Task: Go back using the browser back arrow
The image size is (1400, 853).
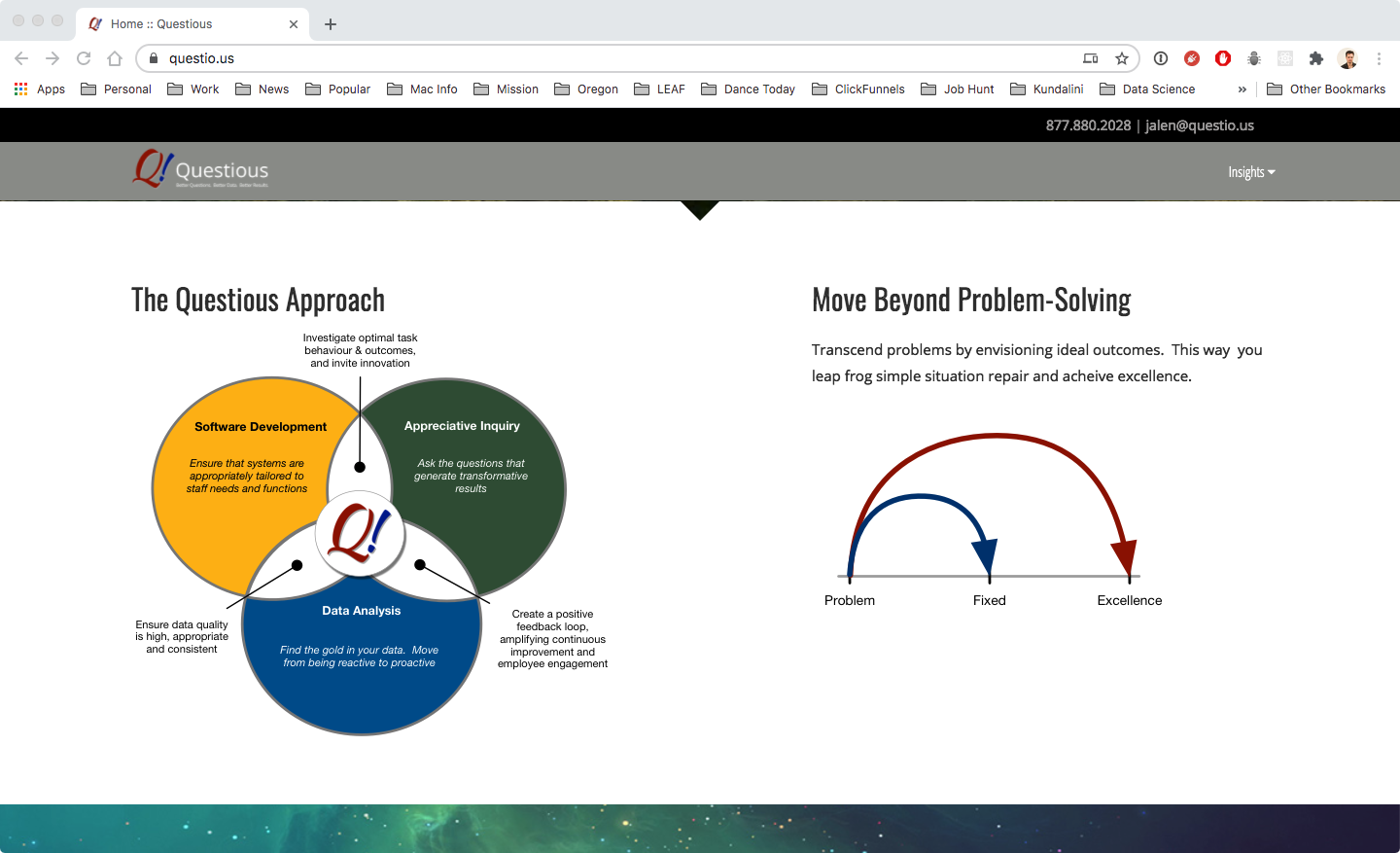Action: (x=21, y=58)
